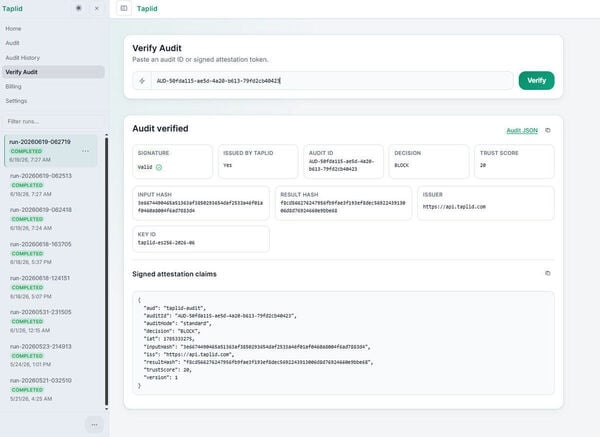Image resolution: width=600 pixels, height=437 pixels.
Task: Click the Filter runs search box
Action: pyautogui.click(x=53, y=121)
